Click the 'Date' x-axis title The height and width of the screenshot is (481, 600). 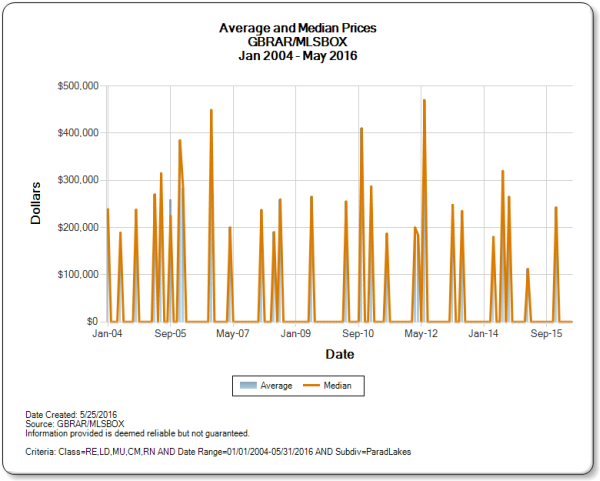tap(340, 354)
